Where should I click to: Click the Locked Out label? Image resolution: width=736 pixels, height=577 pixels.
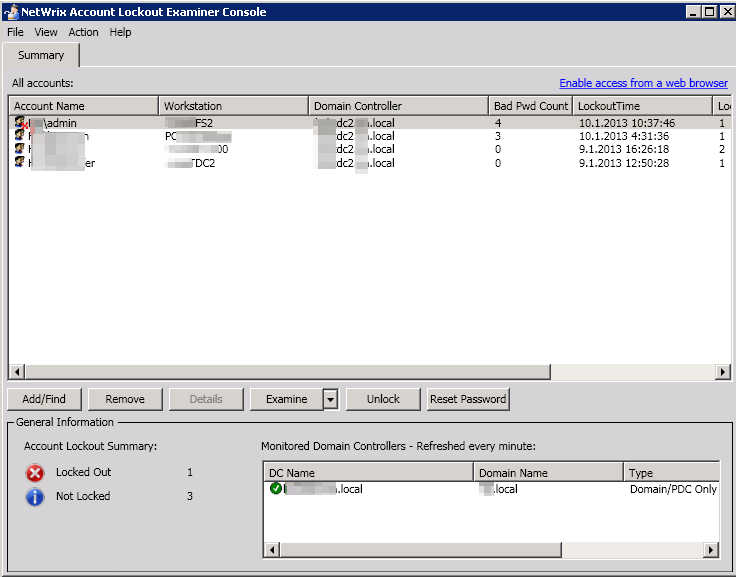(83, 472)
